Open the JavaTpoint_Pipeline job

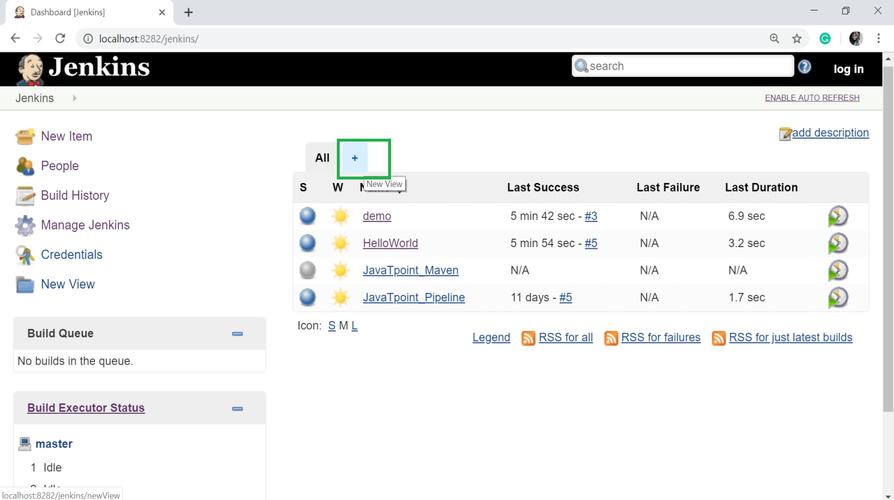click(413, 298)
